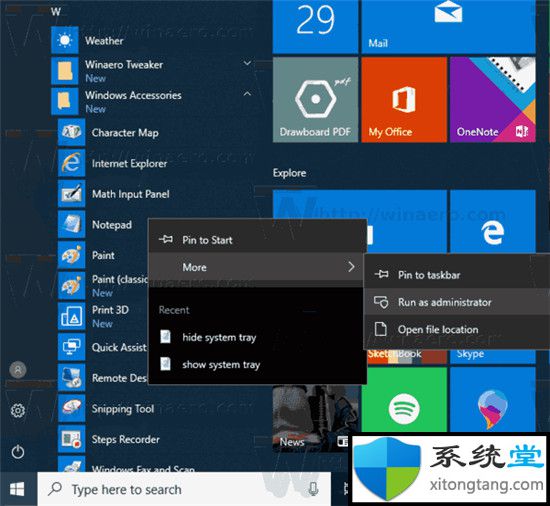The width and height of the screenshot is (550, 506).
Task: Click the Steps Recorder label
Action: point(126,439)
